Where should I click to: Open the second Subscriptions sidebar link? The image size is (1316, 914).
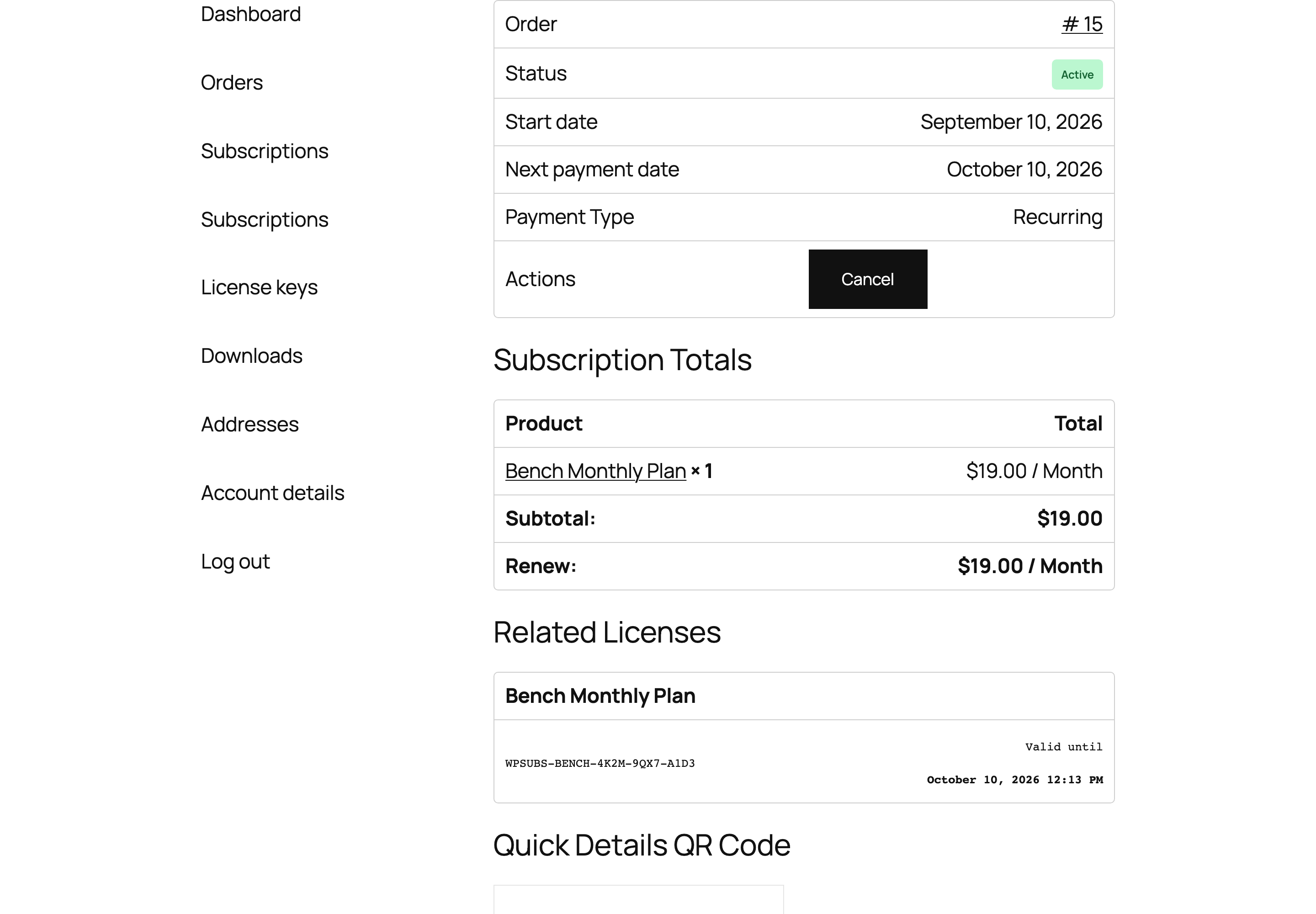coord(265,219)
